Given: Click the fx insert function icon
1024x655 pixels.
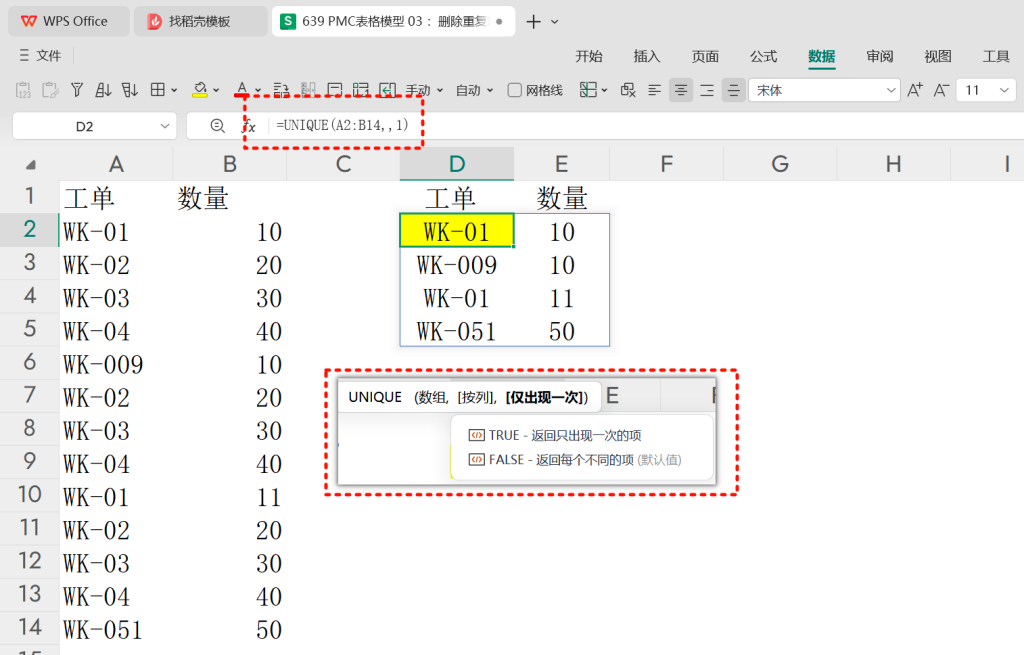Looking at the screenshot, I should (x=249, y=126).
